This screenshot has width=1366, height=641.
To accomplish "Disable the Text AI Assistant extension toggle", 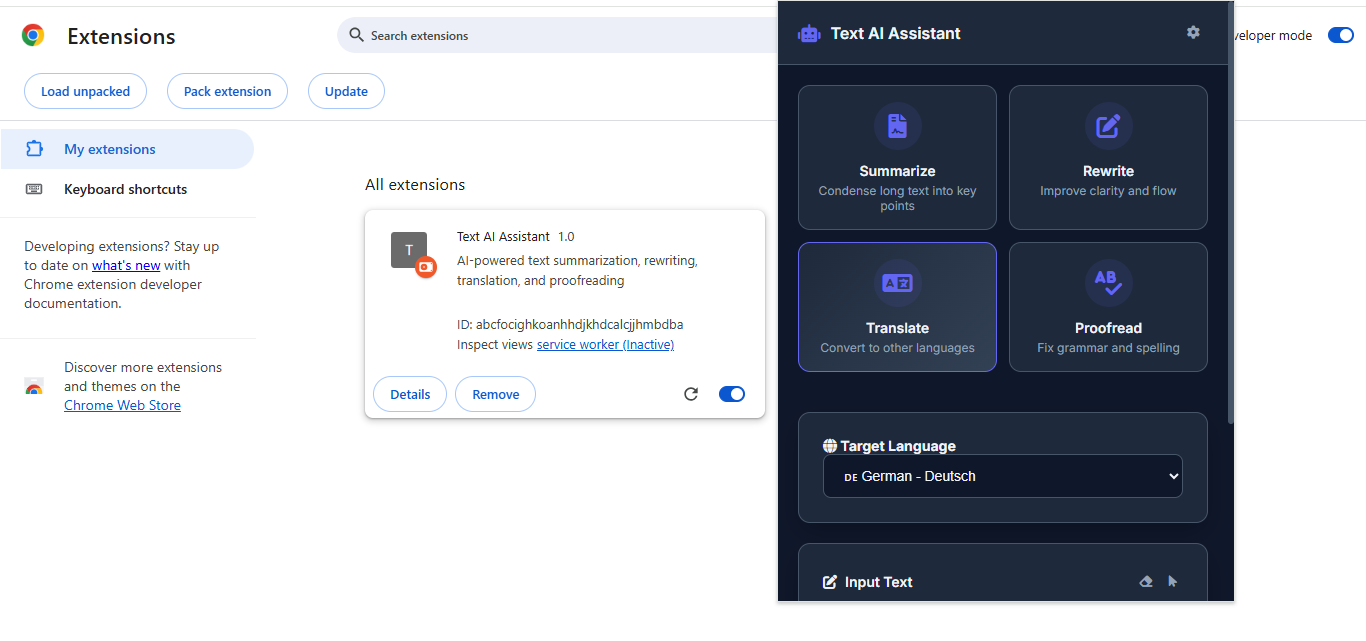I will pos(732,394).
